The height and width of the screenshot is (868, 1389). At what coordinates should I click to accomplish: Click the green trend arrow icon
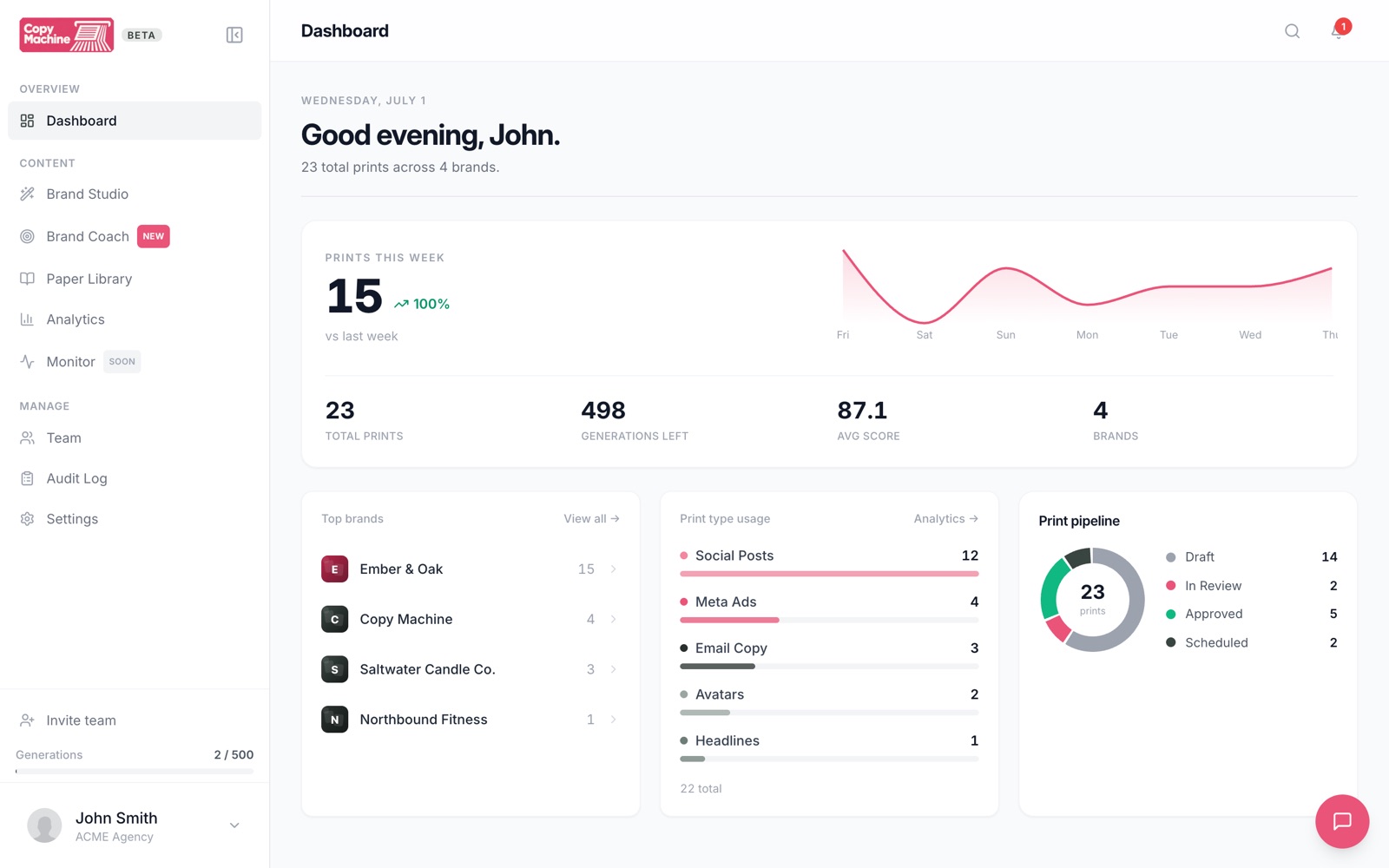(x=401, y=304)
